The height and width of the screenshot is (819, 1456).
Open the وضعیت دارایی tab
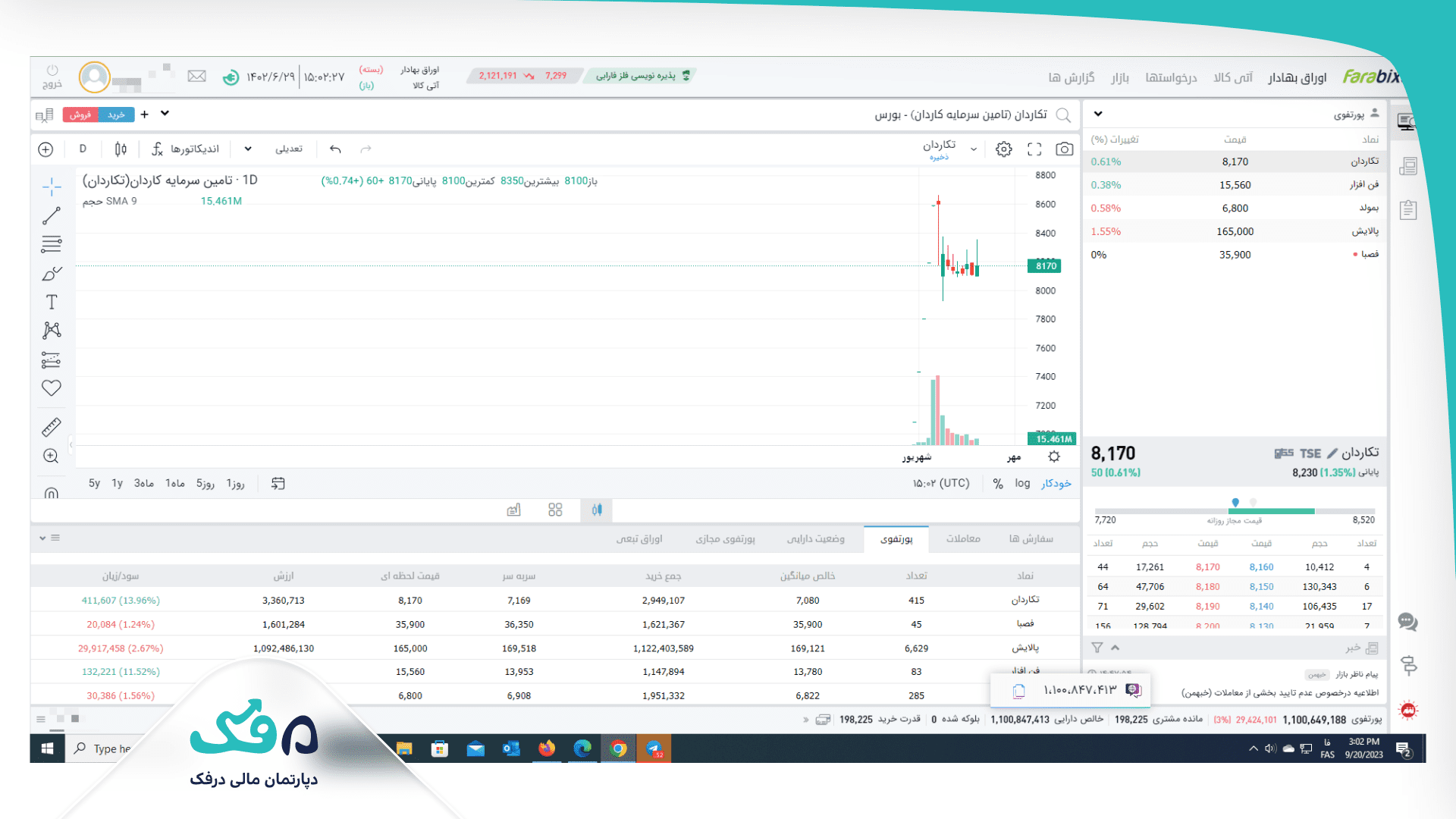pos(815,538)
